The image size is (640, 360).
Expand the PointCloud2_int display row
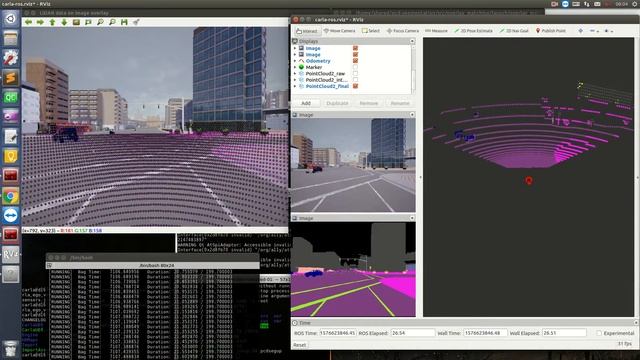pyautogui.click(x=295, y=80)
